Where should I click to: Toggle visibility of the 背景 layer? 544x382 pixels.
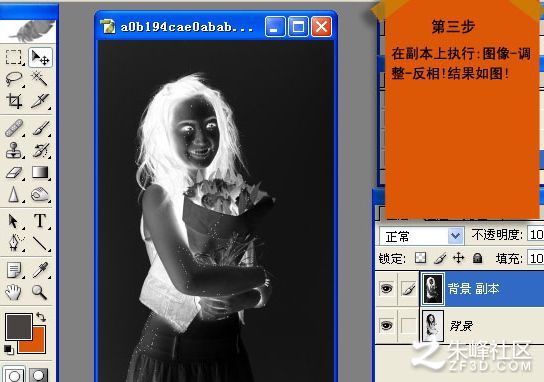386,325
